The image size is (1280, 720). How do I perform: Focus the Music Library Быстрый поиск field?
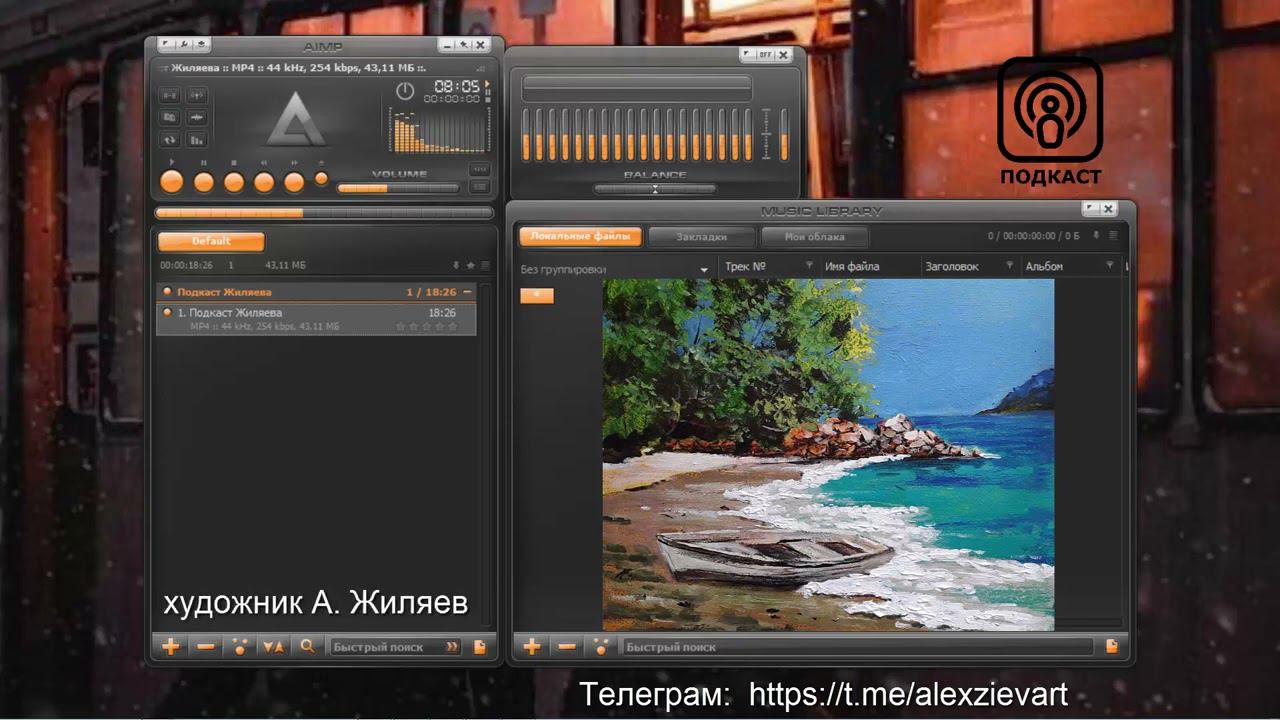tap(858, 647)
